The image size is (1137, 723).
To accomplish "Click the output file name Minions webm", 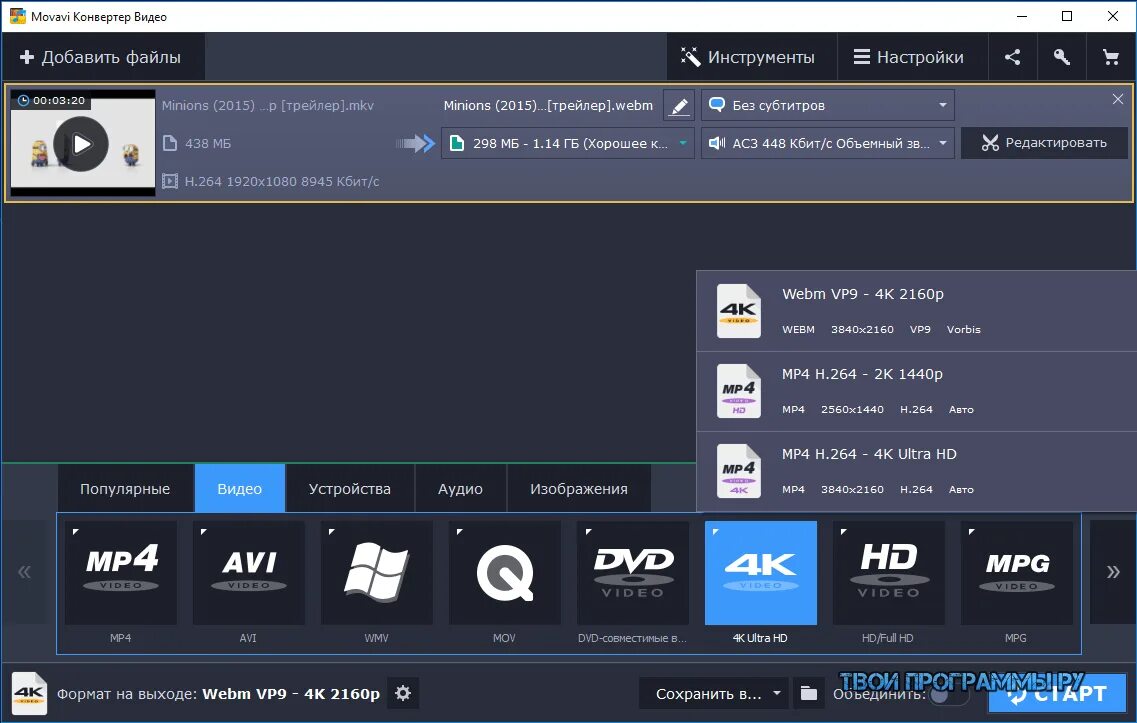I will point(548,106).
